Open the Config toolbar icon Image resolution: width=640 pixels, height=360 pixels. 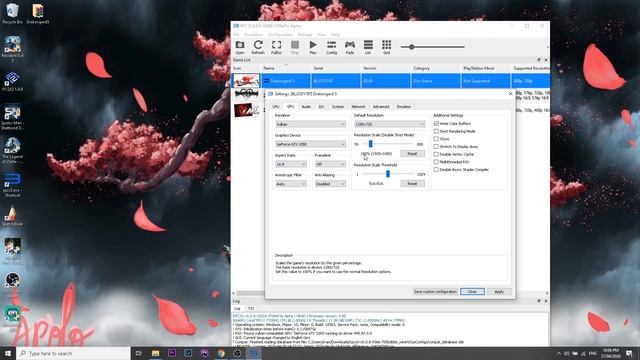point(331,47)
